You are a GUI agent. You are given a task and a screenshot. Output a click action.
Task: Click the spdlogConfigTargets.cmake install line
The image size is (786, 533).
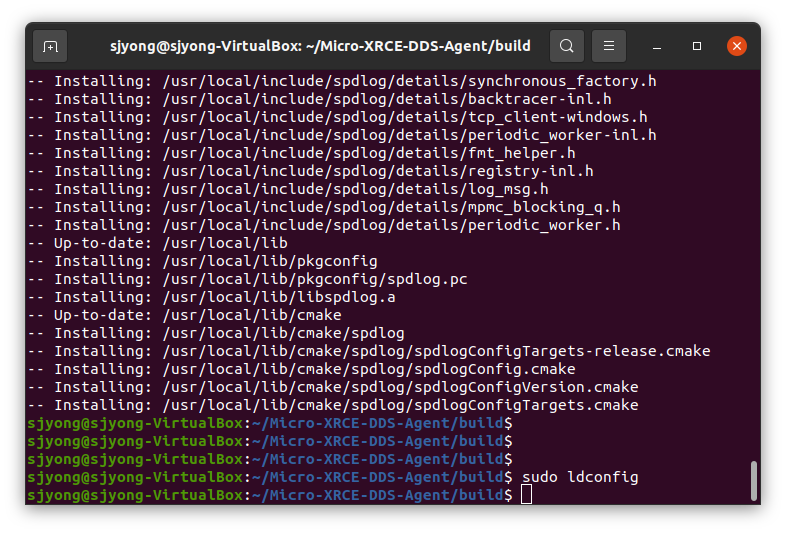point(333,406)
